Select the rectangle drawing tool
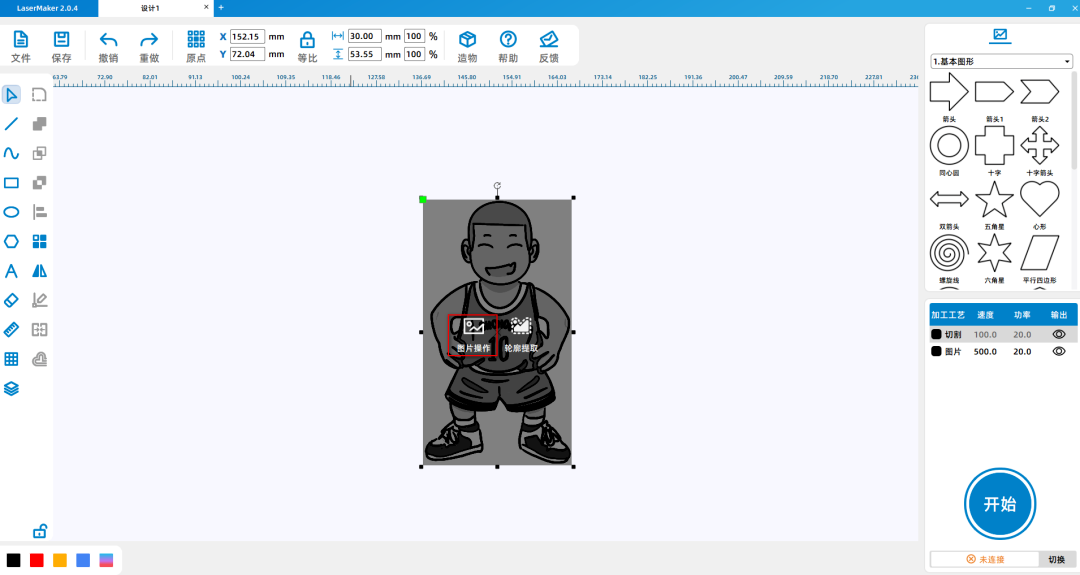Image resolution: width=1080 pixels, height=575 pixels. (x=12, y=183)
